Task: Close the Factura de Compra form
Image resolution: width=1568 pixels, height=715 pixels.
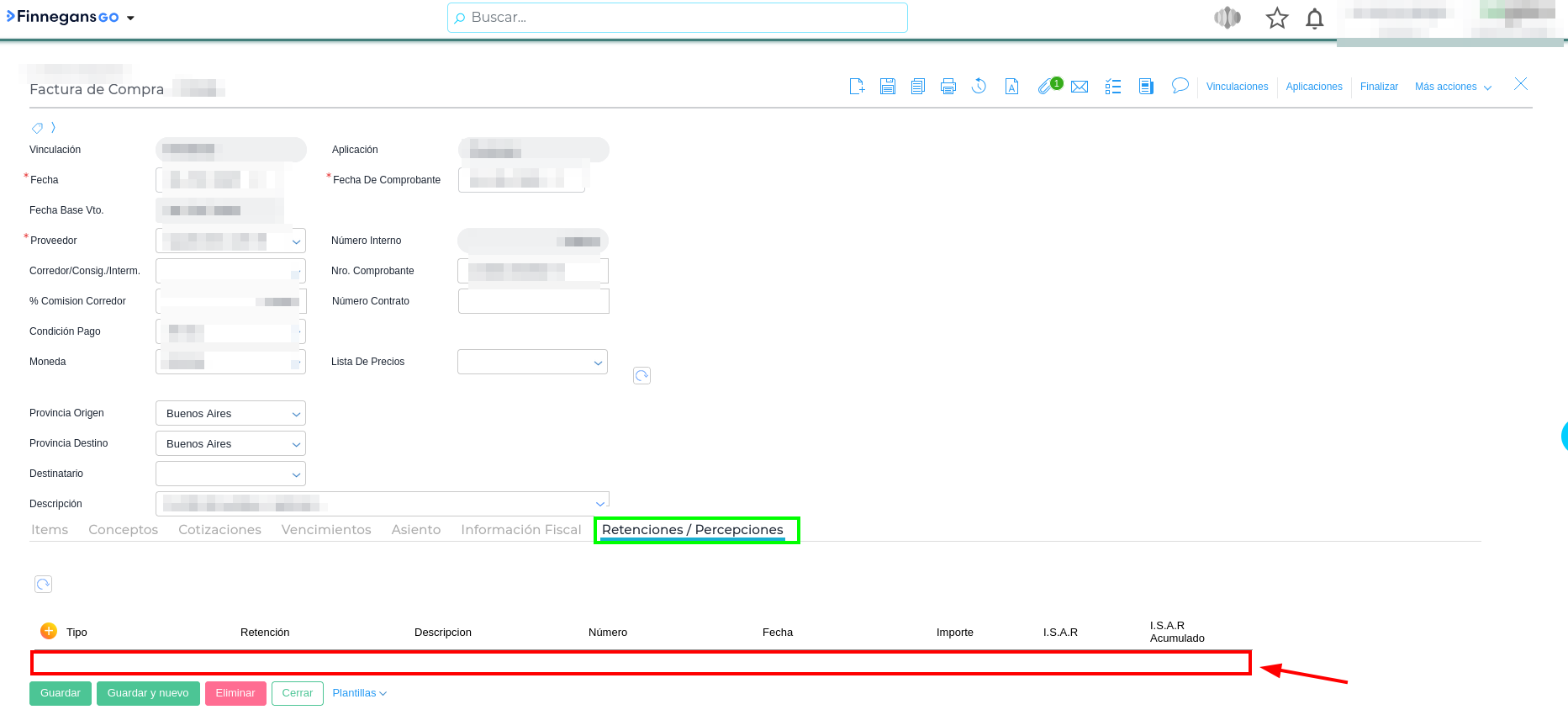Action: pyautogui.click(x=1521, y=84)
